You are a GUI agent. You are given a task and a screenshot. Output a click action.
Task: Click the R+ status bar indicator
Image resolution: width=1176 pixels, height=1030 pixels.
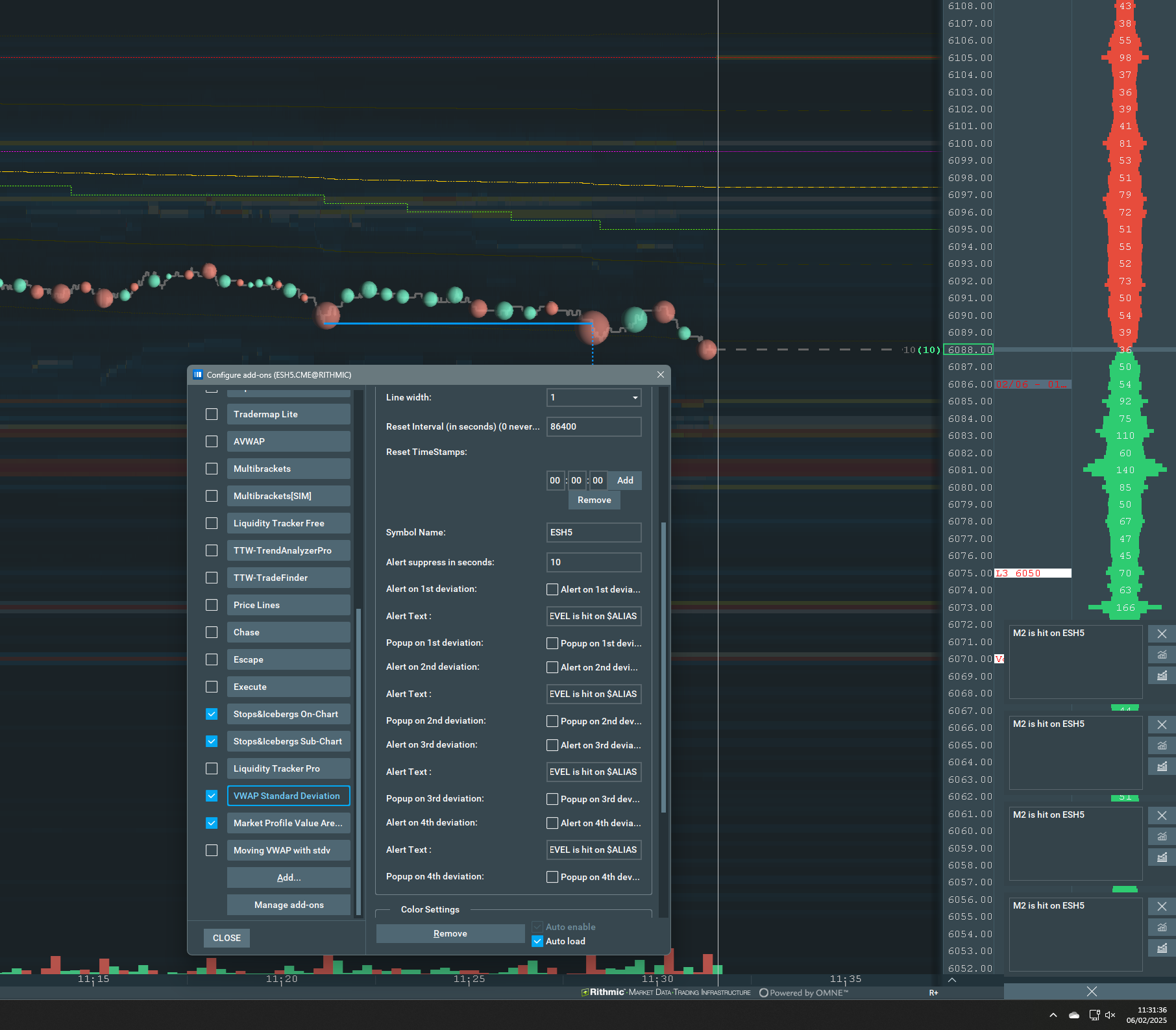pyautogui.click(x=933, y=993)
